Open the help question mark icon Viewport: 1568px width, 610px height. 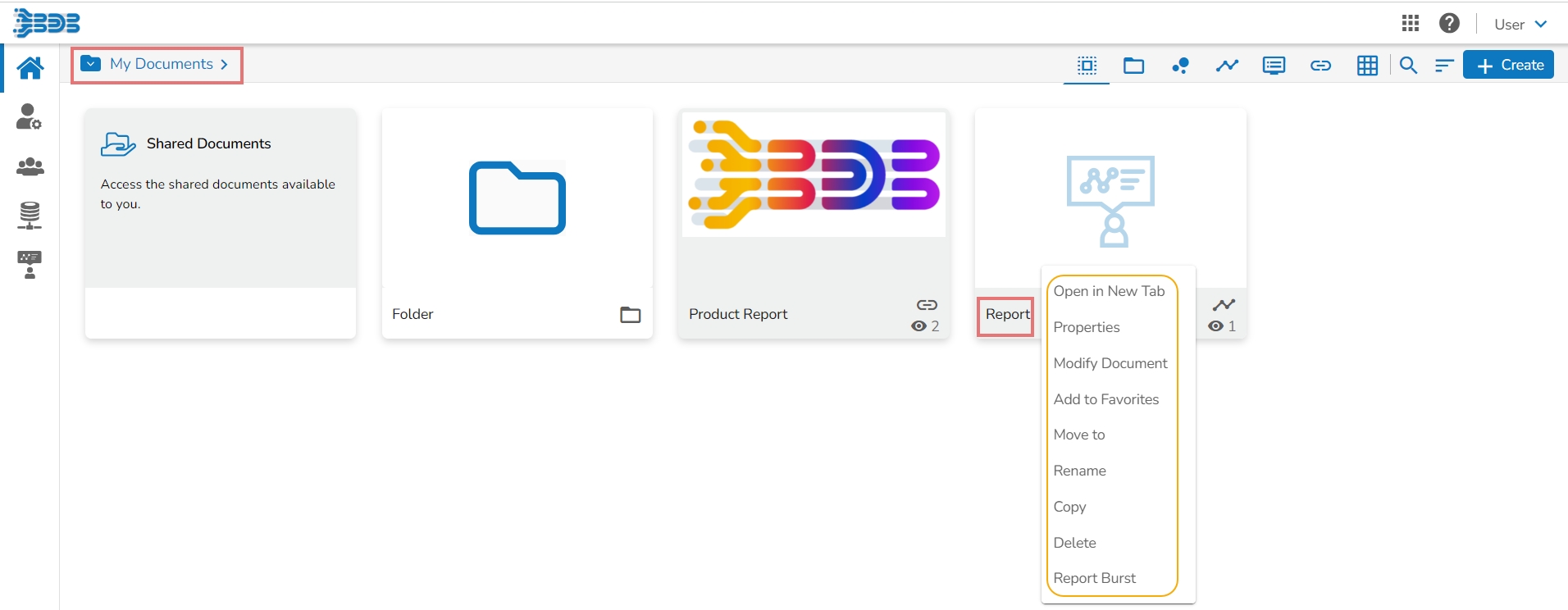click(x=1449, y=23)
